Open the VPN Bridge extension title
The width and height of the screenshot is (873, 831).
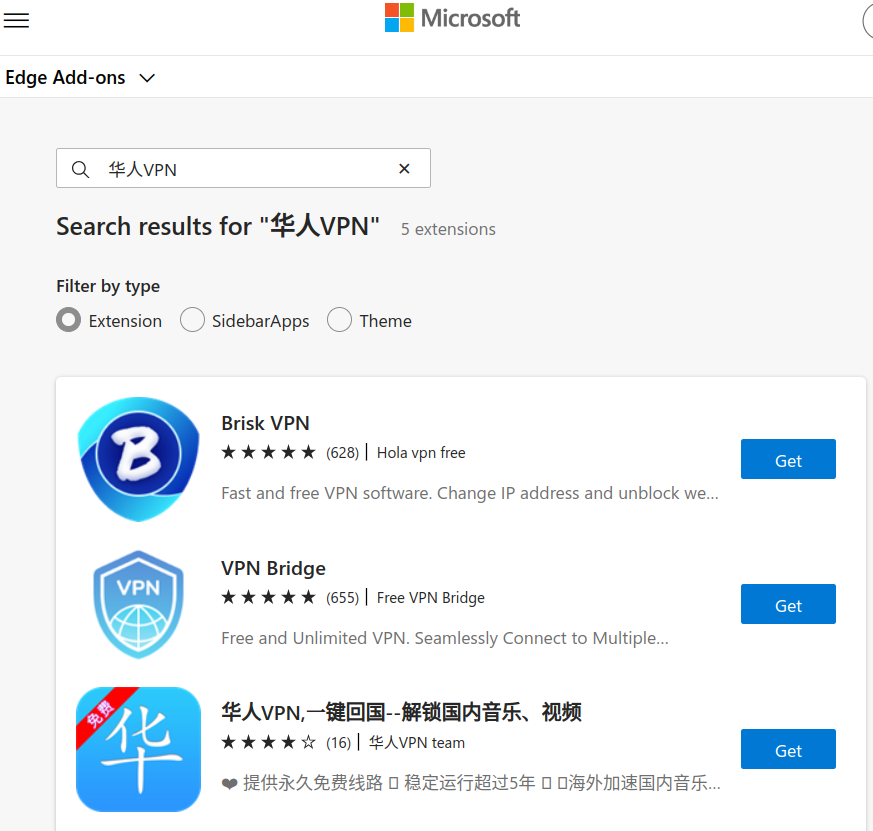click(273, 568)
